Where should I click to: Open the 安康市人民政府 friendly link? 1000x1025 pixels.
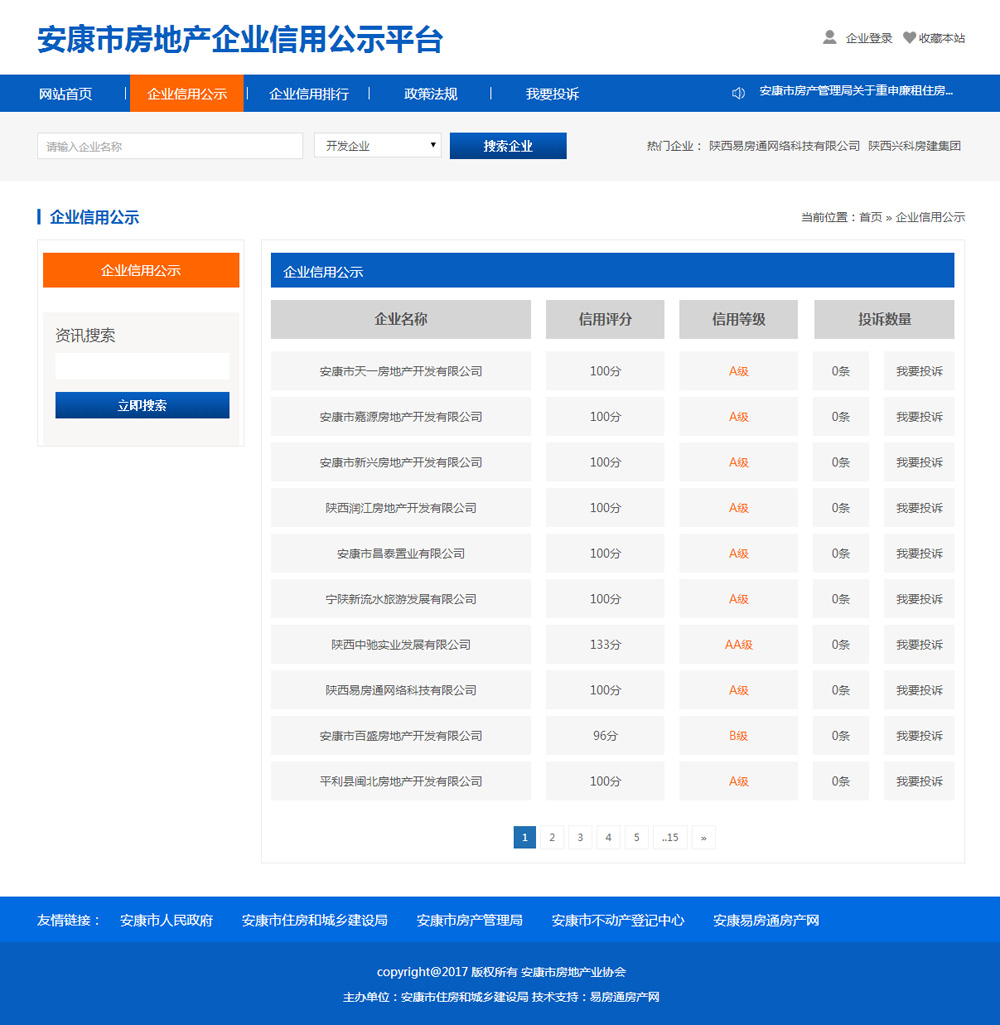(166, 920)
